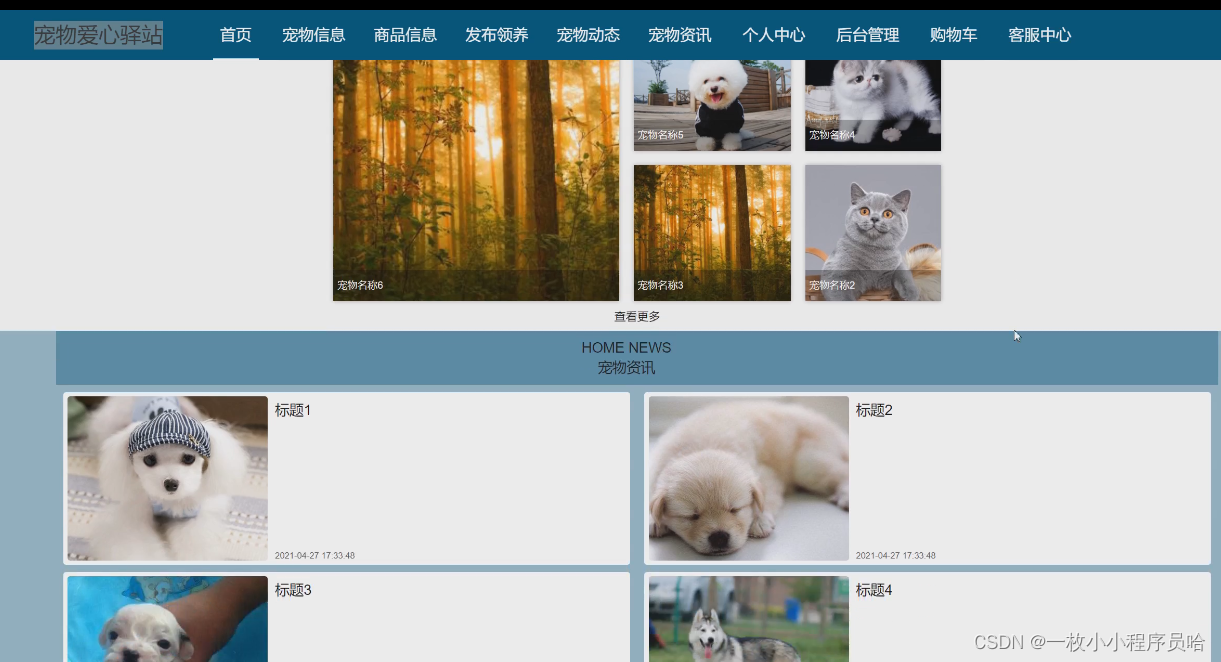Image resolution: width=1221 pixels, height=662 pixels.
Task: Open the 首页 home tab
Action: (x=236, y=35)
